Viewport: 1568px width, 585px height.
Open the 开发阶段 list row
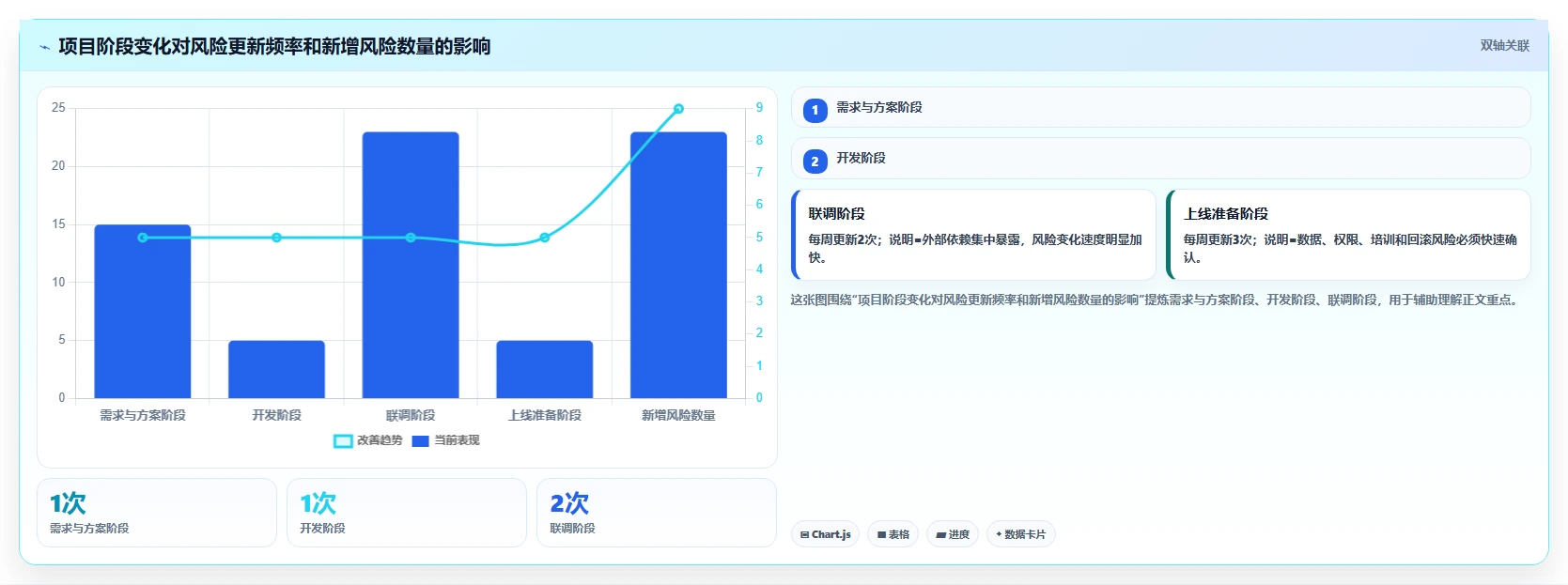pyautogui.click(x=1160, y=159)
